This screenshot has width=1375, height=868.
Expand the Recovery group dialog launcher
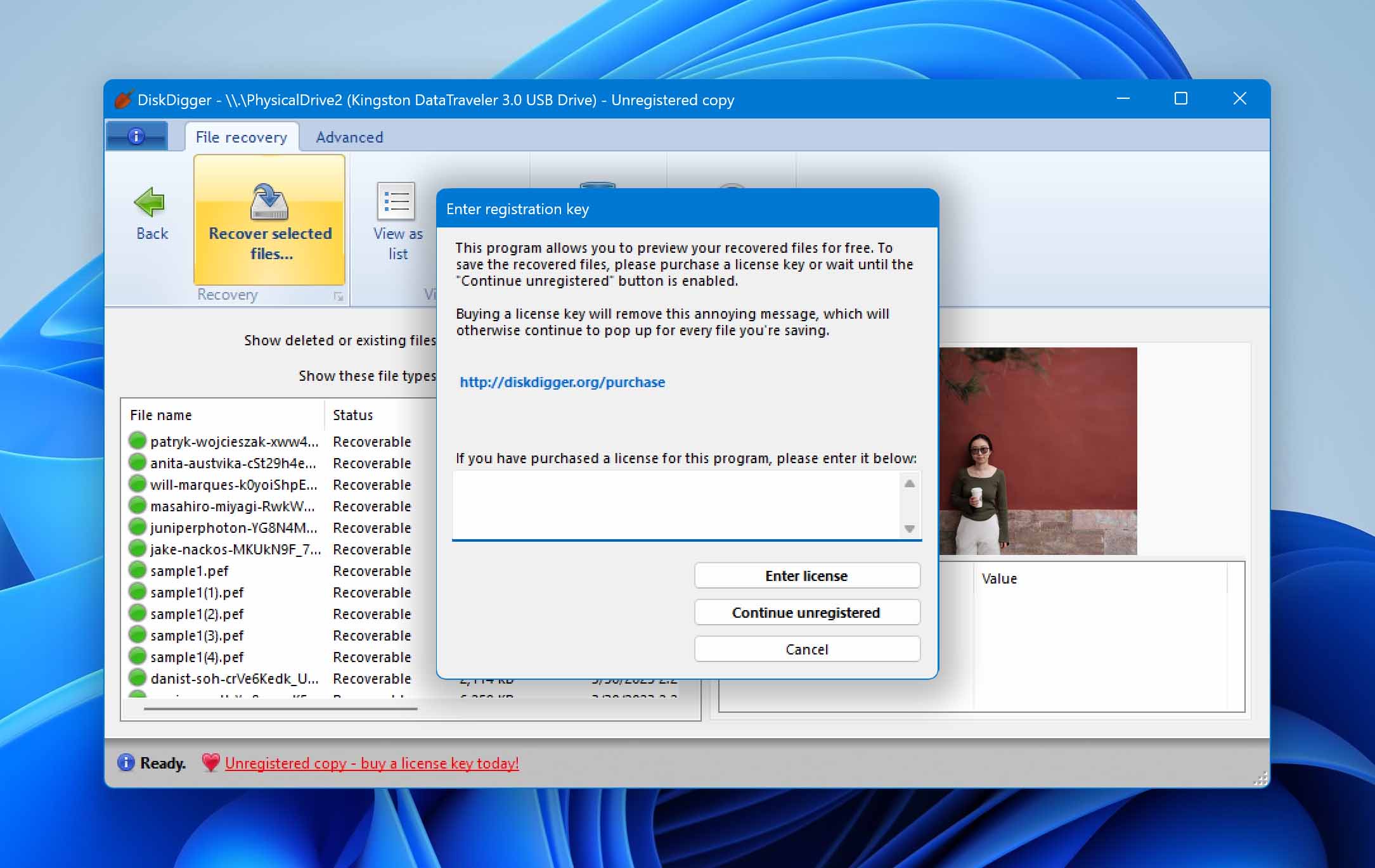(339, 297)
